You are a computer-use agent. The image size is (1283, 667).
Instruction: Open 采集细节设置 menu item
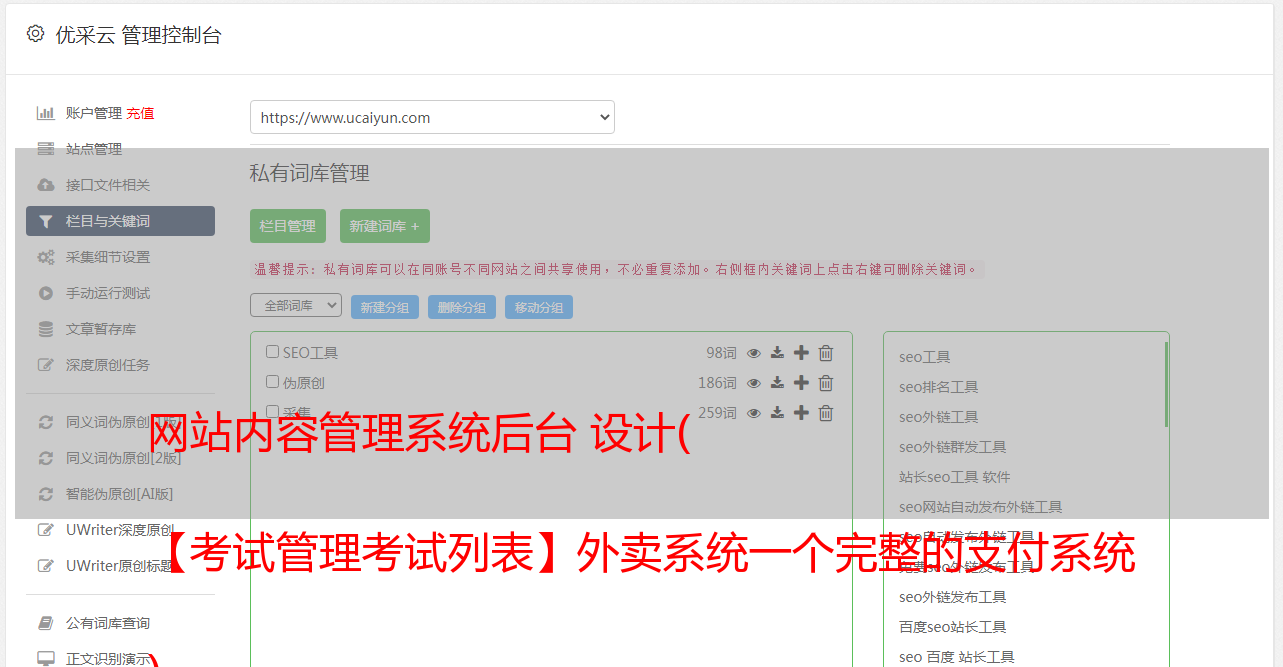[x=108, y=257]
